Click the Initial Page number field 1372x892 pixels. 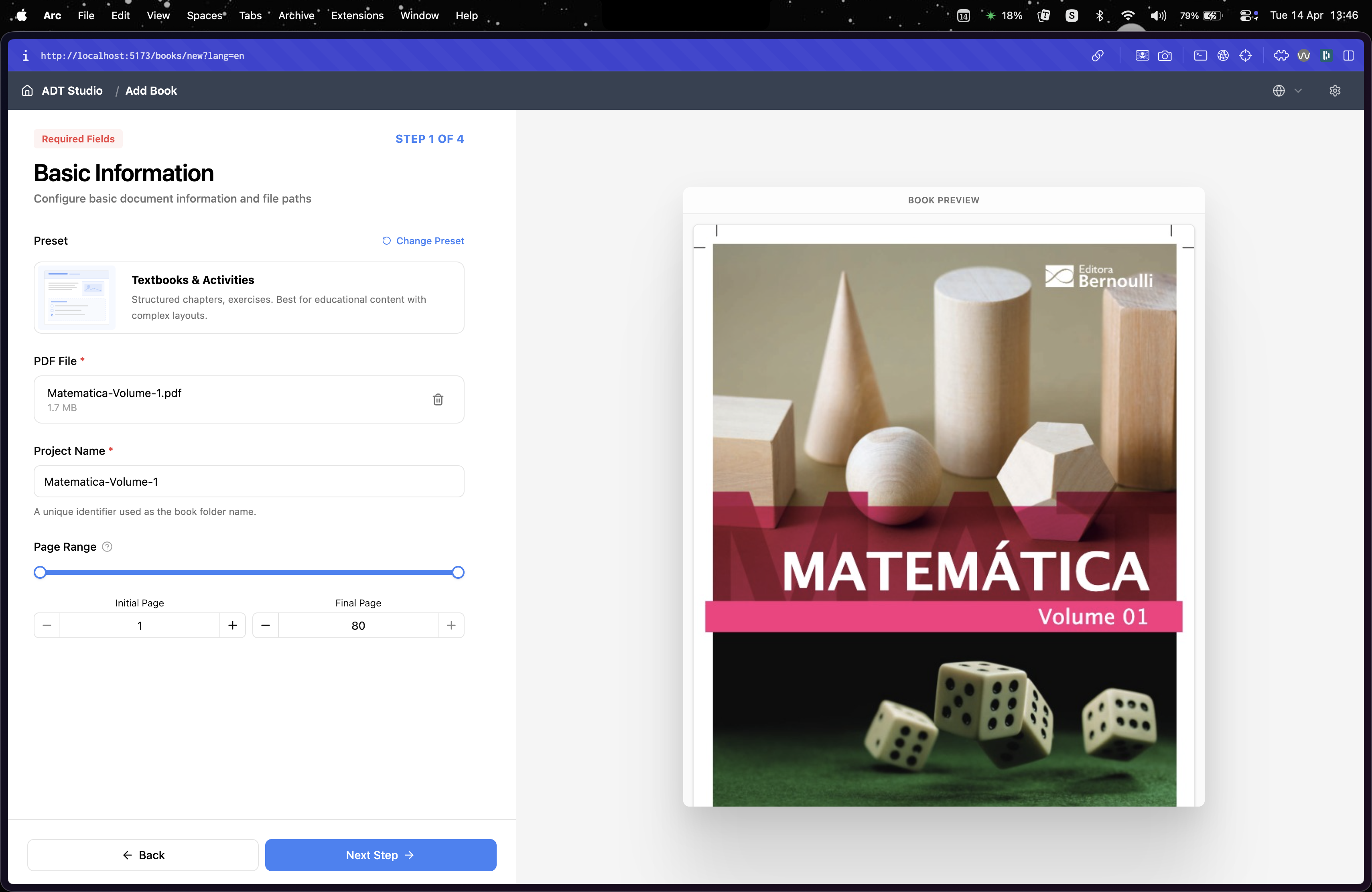tap(140, 625)
